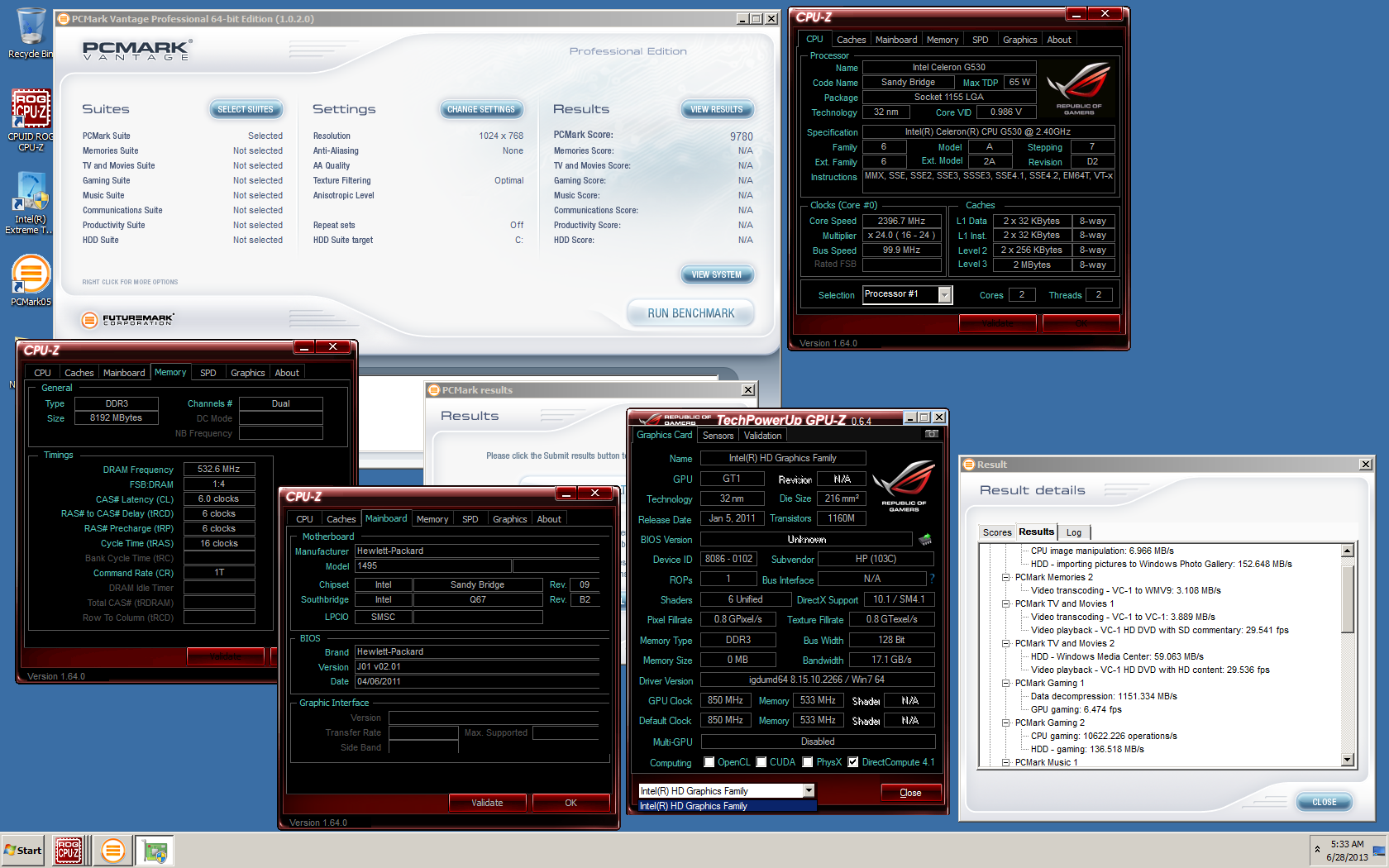The width and height of the screenshot is (1389, 868).
Task: Open the Log tab in Result details
Action: pyautogui.click(x=1073, y=532)
